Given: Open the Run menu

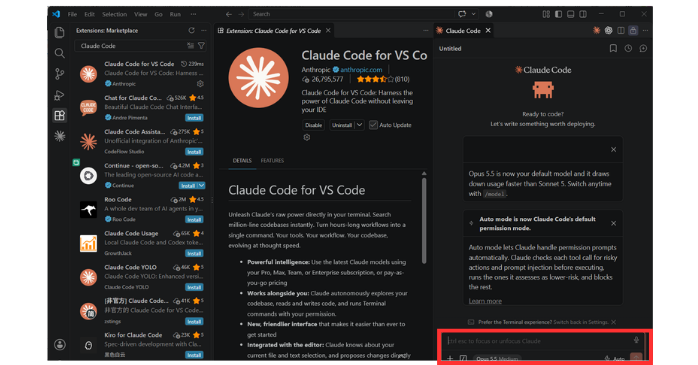Looking at the screenshot, I should [175, 14].
